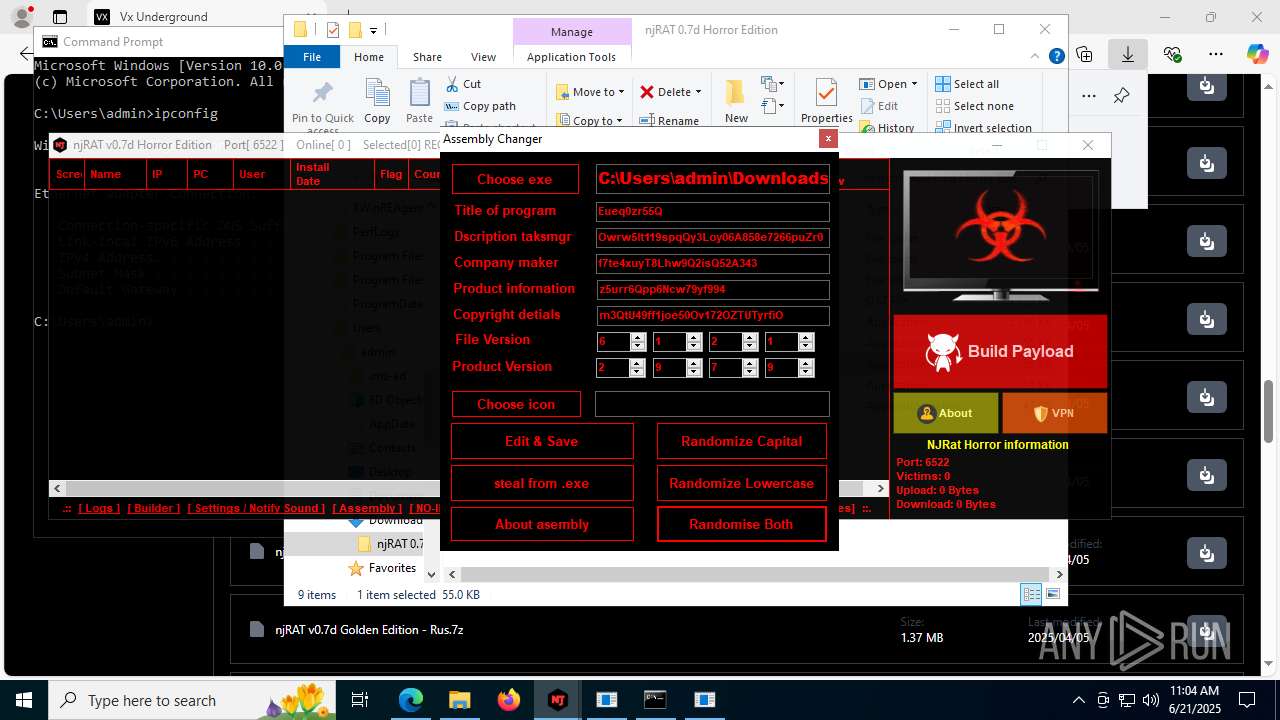Edit the Company maker field
Image resolution: width=1280 pixels, height=720 pixels.
[712, 264]
